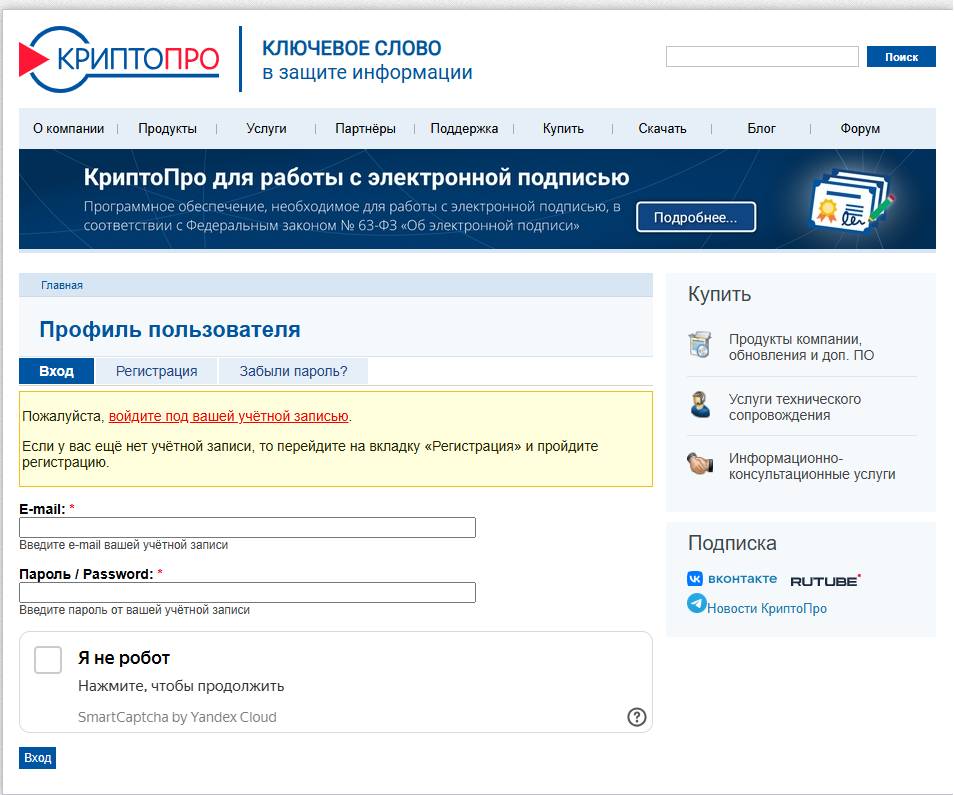
Task: Click the support-person icon for «Услуги технического сопровождения»
Action: coord(700,406)
